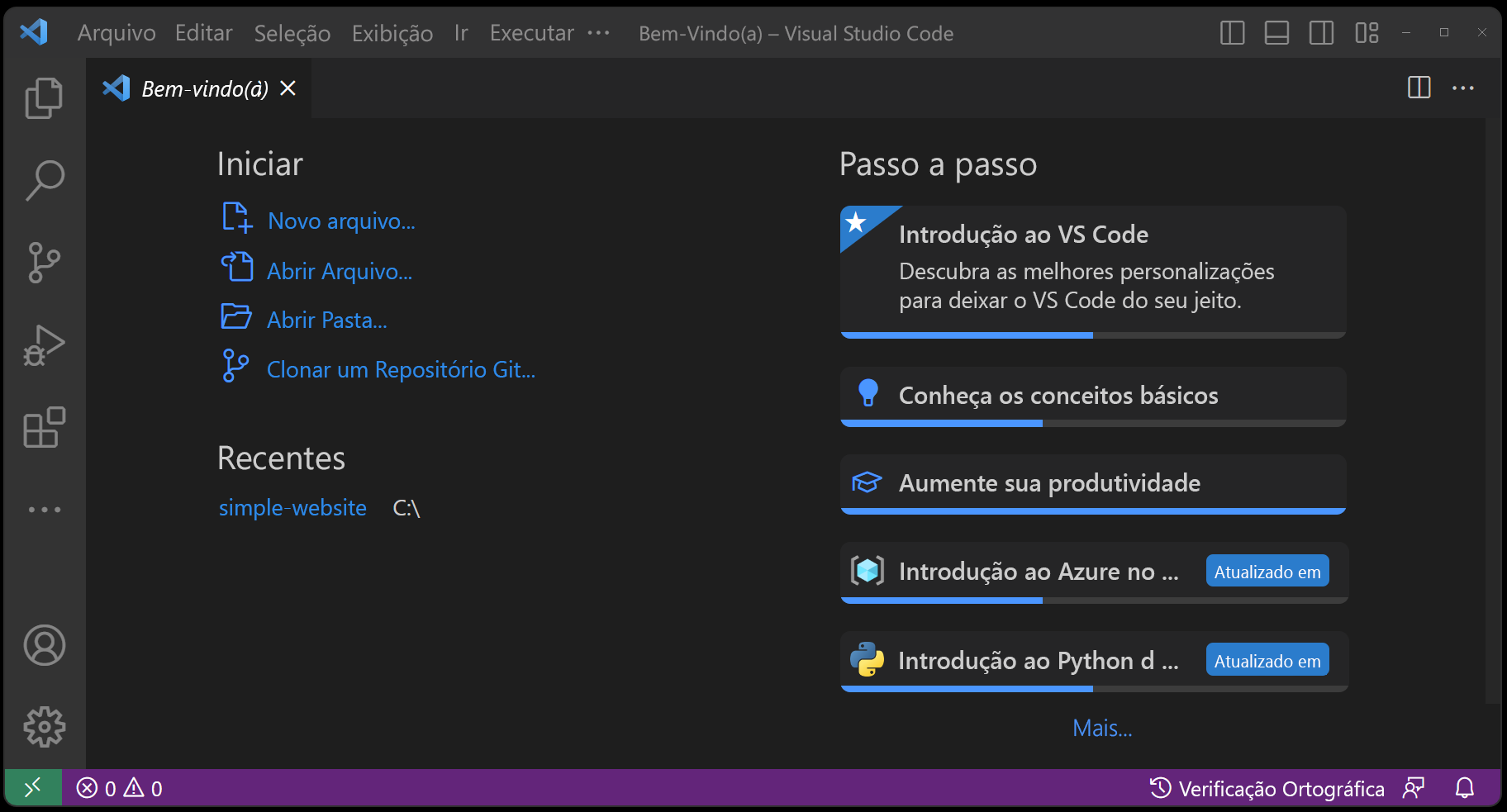The height and width of the screenshot is (812, 1507).
Task: Open the Arquivo menu
Action: tap(116, 33)
